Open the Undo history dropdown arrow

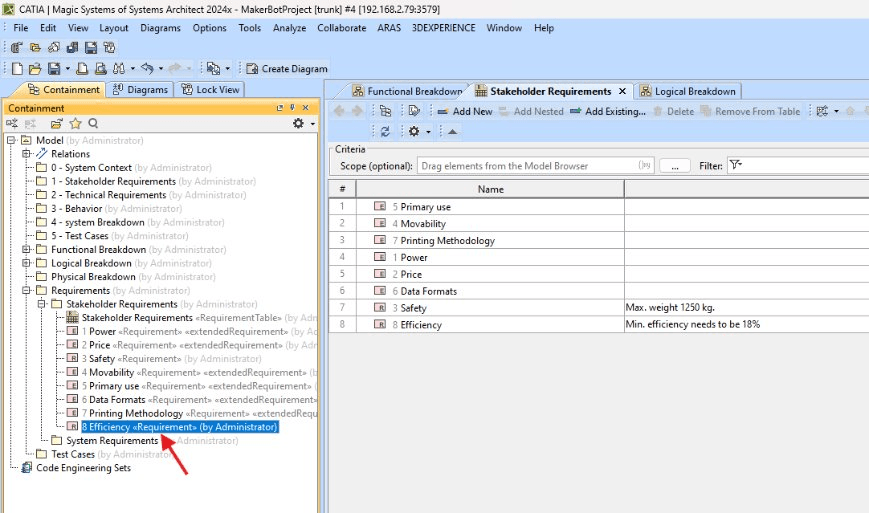tap(161, 69)
